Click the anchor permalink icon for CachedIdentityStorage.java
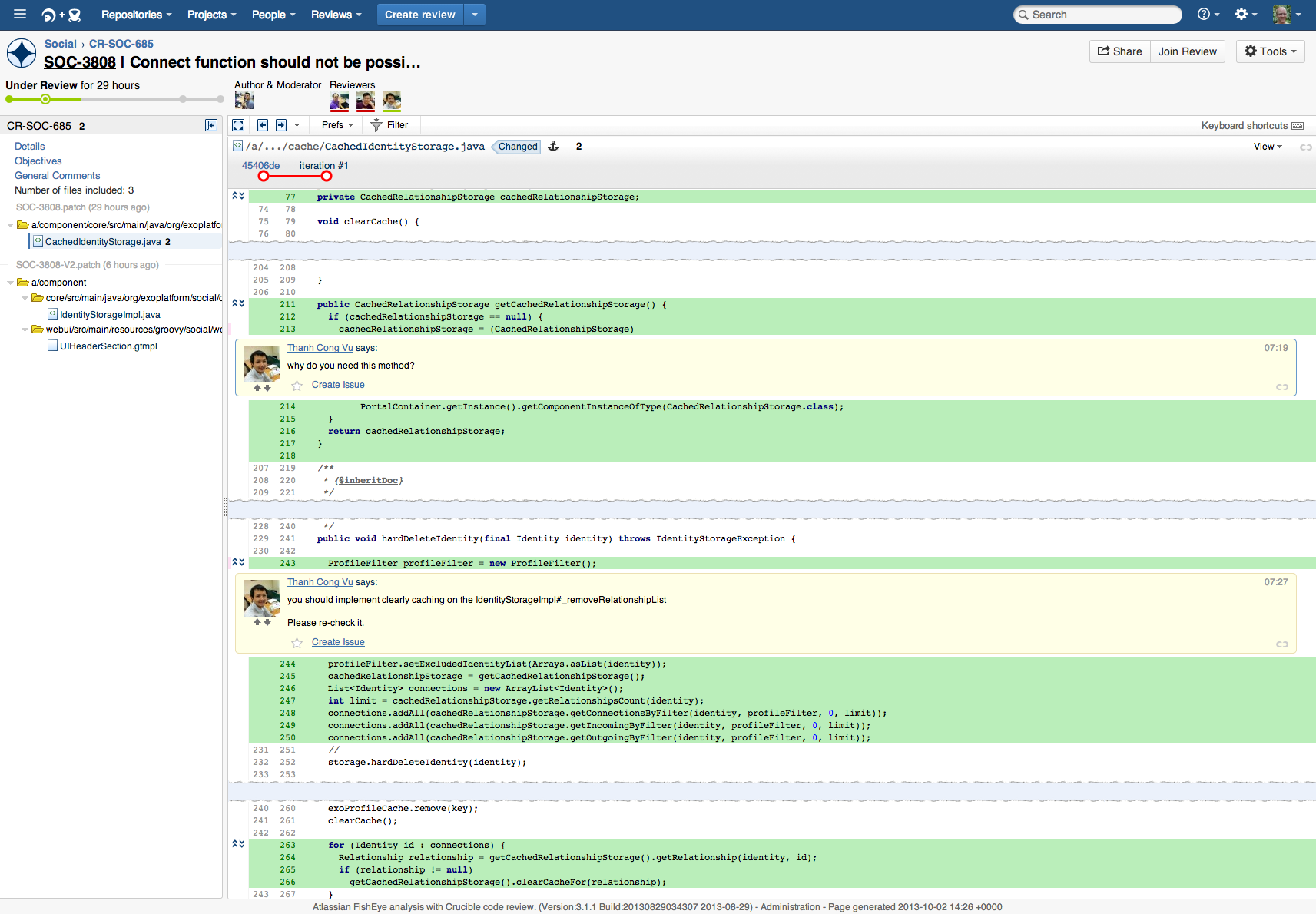Screen dimensions: 1316x914 553,146
